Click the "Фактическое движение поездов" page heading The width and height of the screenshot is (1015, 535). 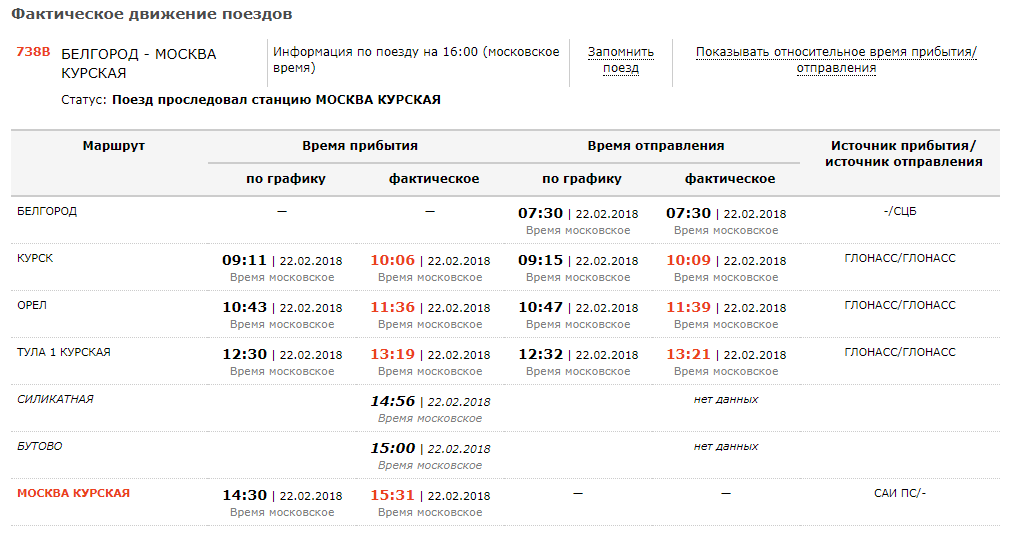pyautogui.click(x=152, y=15)
